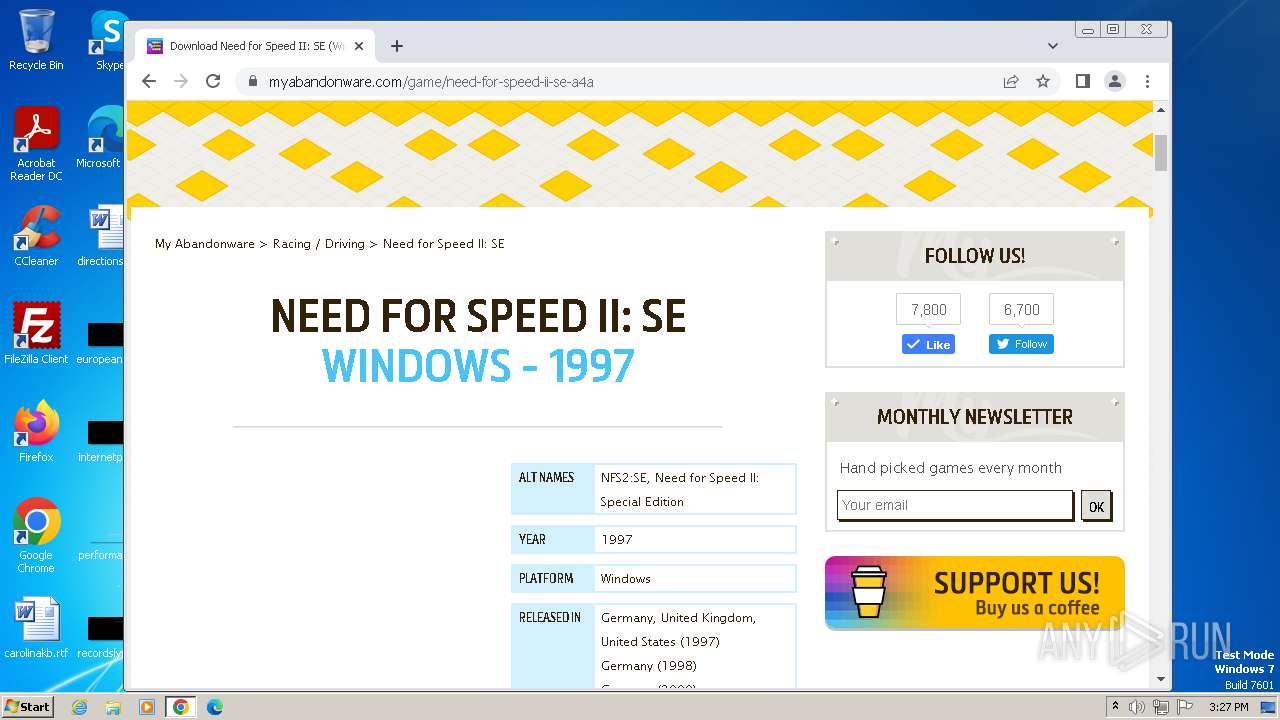Open Acrobat Reader DC shortcut
This screenshot has height=720, width=1280.
(36, 144)
